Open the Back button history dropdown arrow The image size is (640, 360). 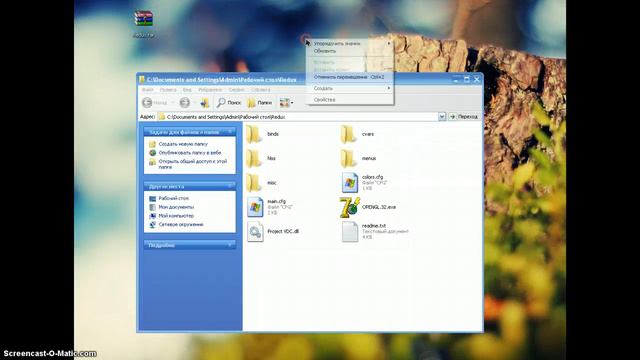[173, 103]
